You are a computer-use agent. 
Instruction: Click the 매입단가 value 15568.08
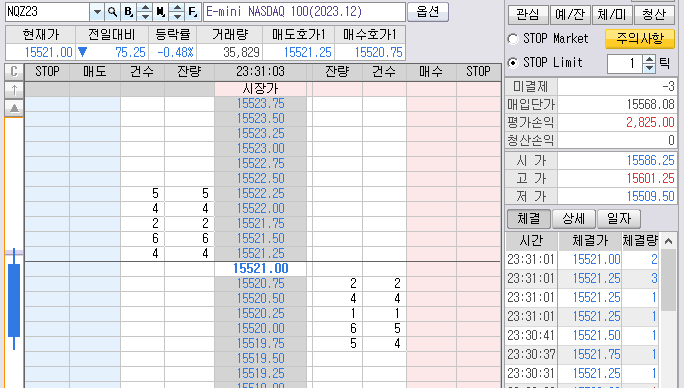[x=617, y=104]
